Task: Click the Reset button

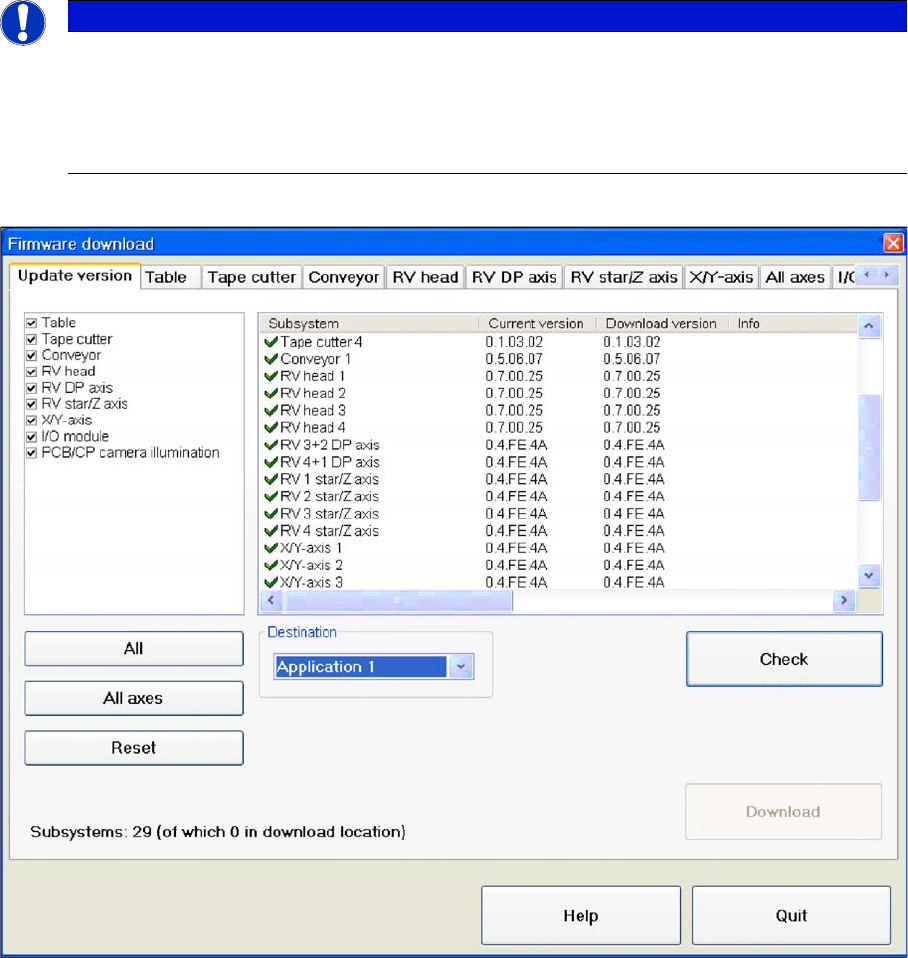Action: 134,748
